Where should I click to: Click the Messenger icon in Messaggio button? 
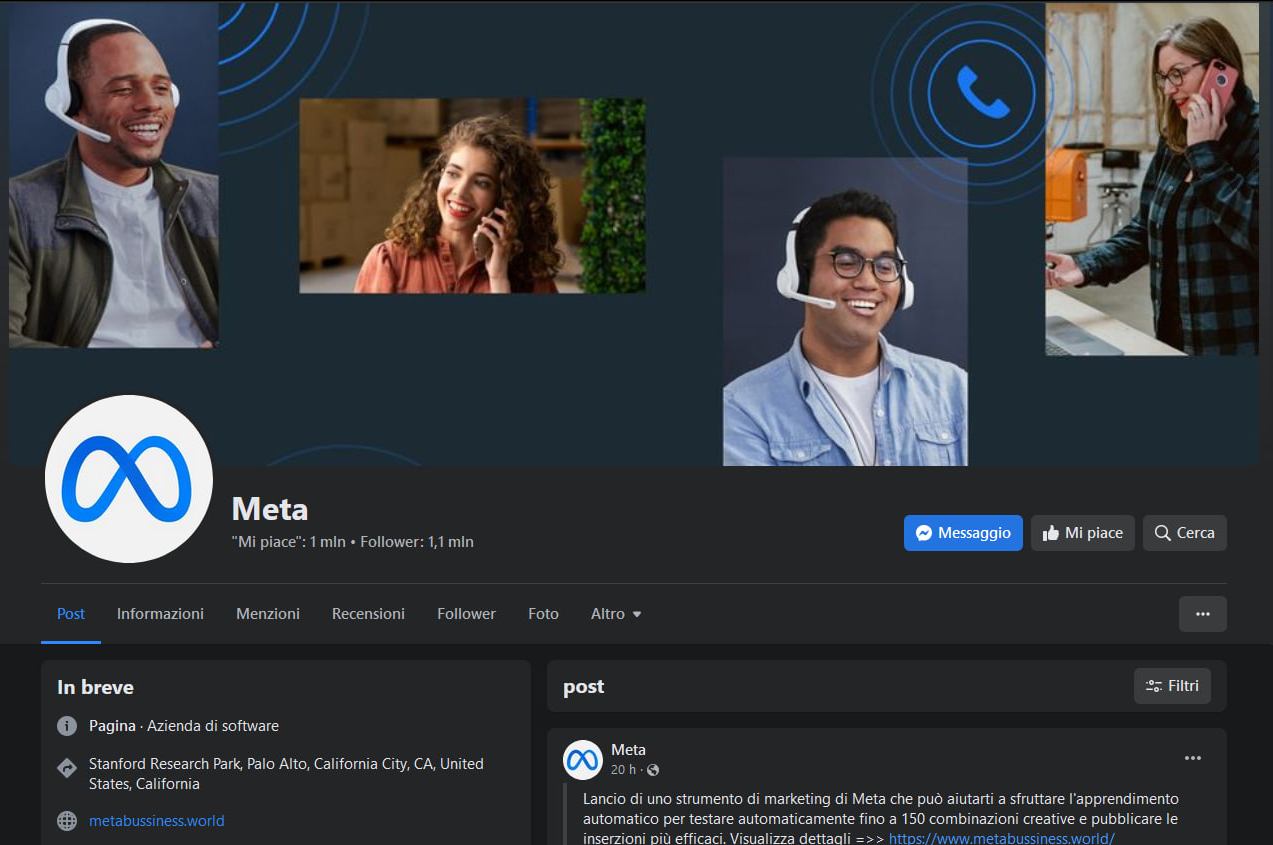[924, 533]
